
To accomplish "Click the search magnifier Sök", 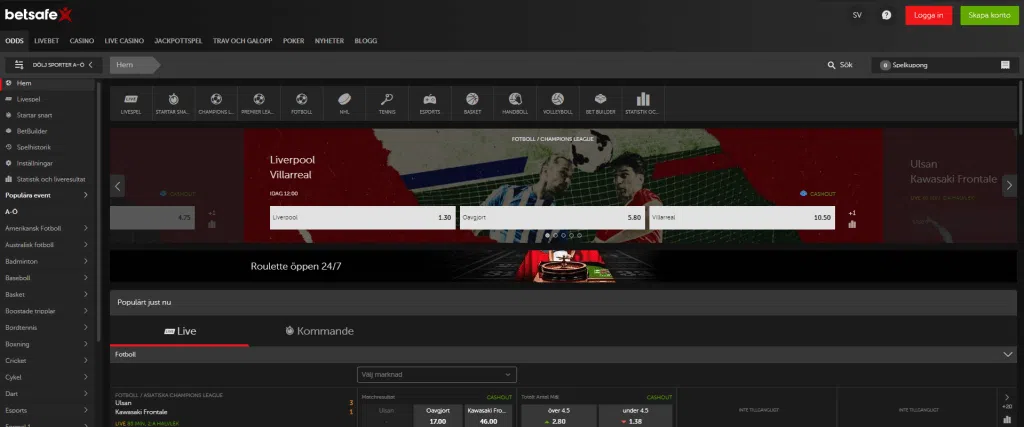I will pos(840,65).
